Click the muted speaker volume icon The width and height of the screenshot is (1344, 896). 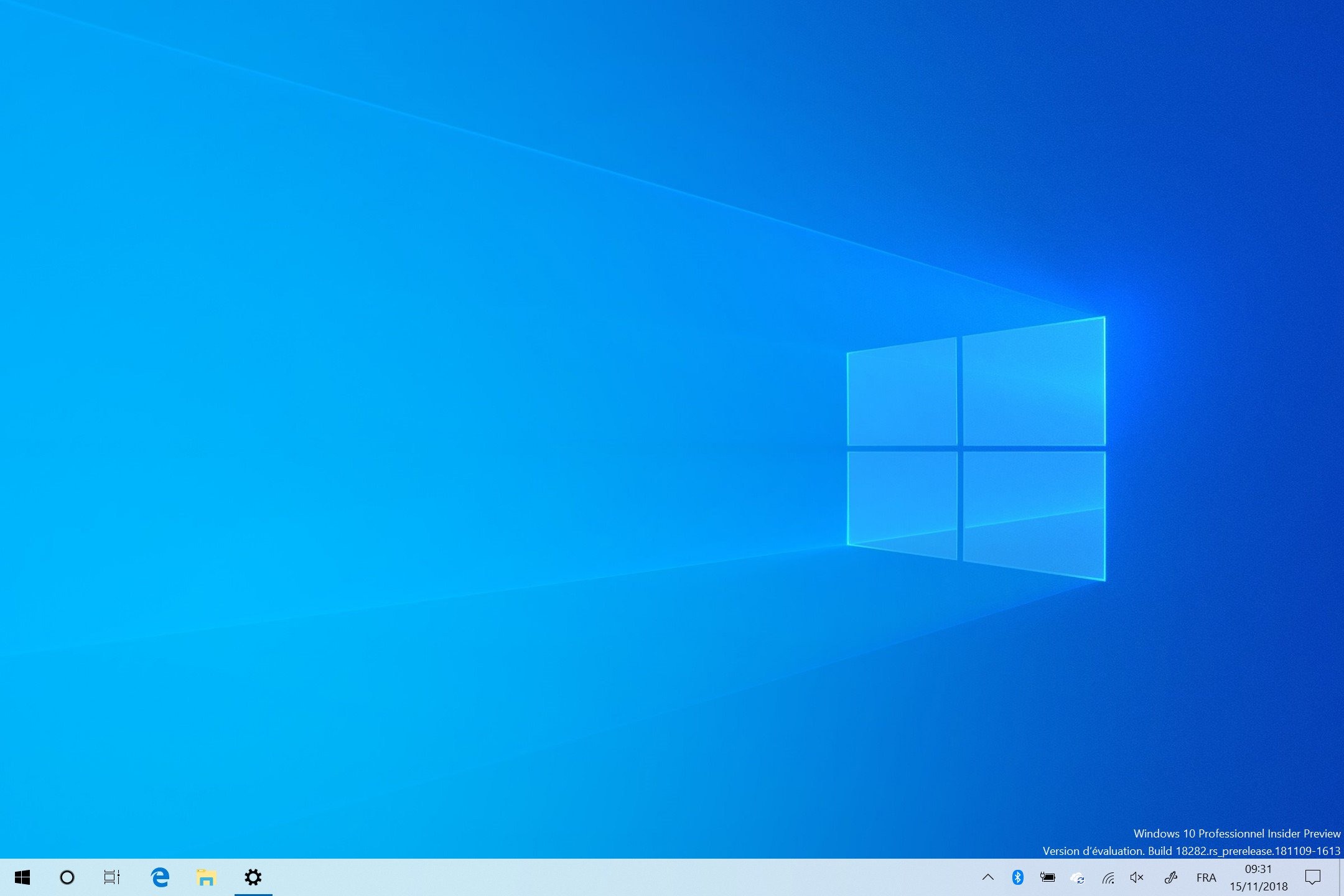point(1137,877)
